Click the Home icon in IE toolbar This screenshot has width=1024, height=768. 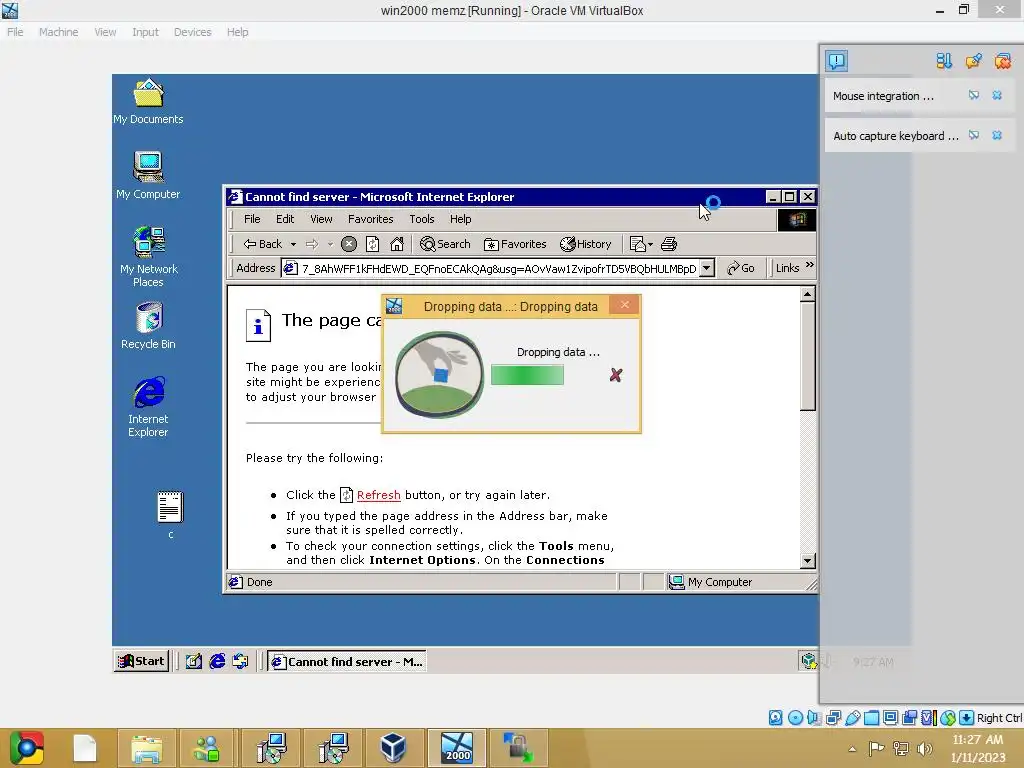[x=396, y=244]
